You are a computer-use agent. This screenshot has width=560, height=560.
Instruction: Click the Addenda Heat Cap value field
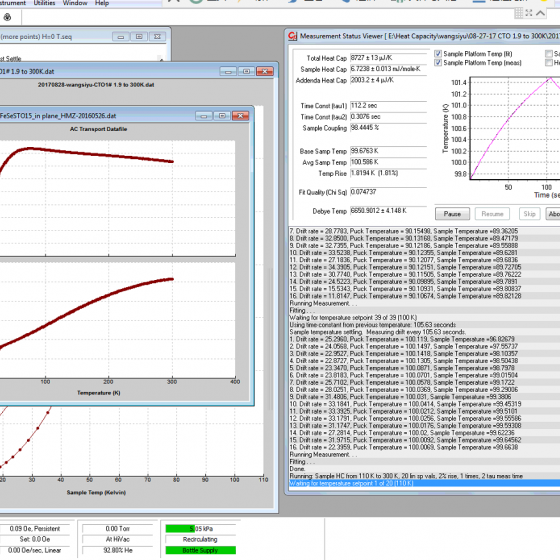[x=388, y=80]
